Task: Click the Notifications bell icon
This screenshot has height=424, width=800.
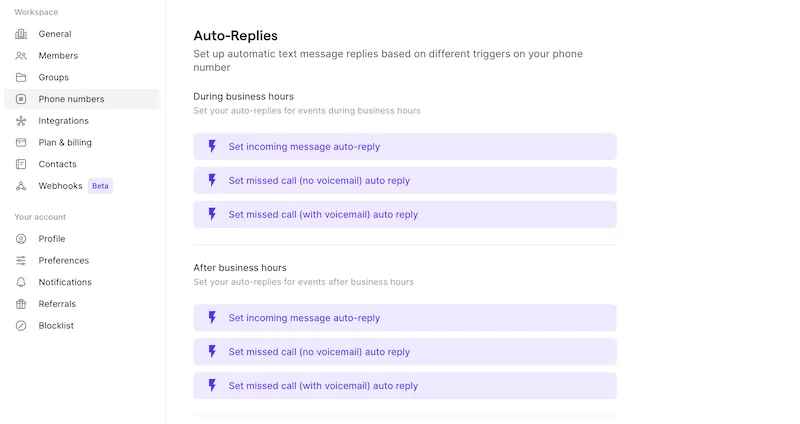Action: [21, 282]
